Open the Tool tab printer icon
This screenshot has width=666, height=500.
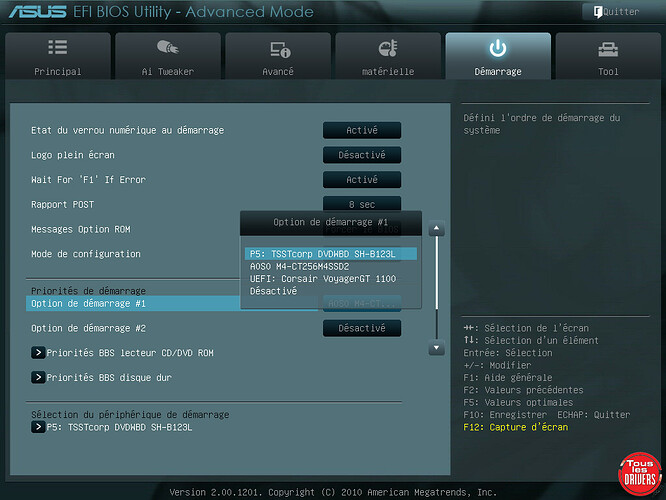607,49
